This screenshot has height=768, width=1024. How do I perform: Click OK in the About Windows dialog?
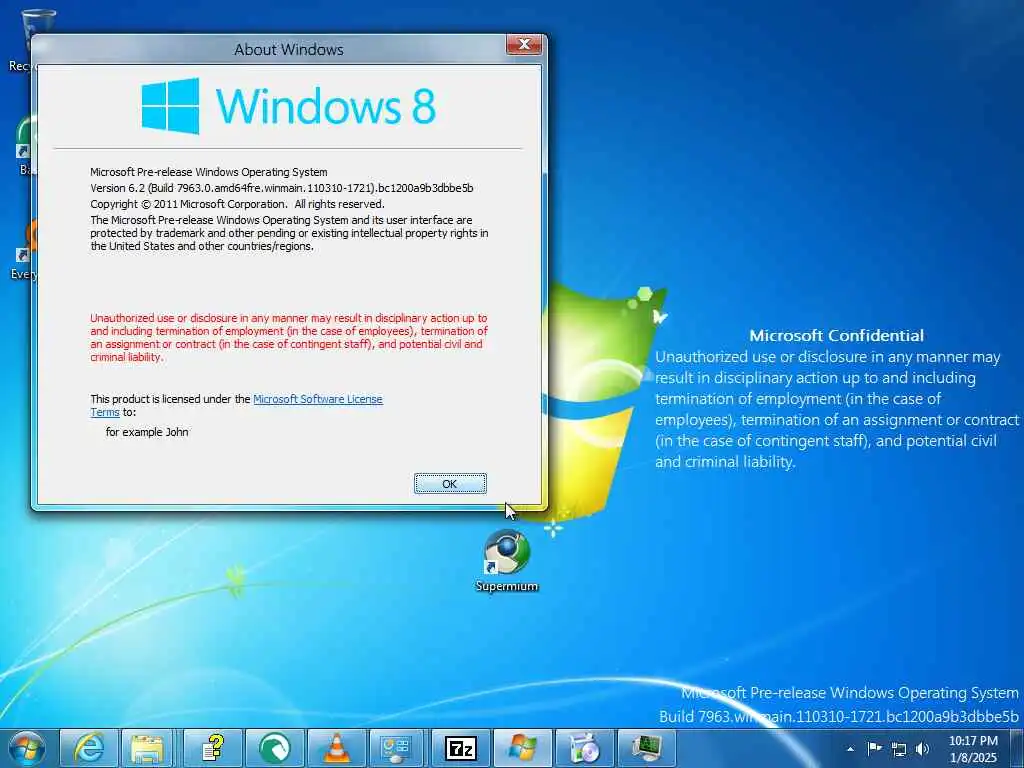click(450, 484)
